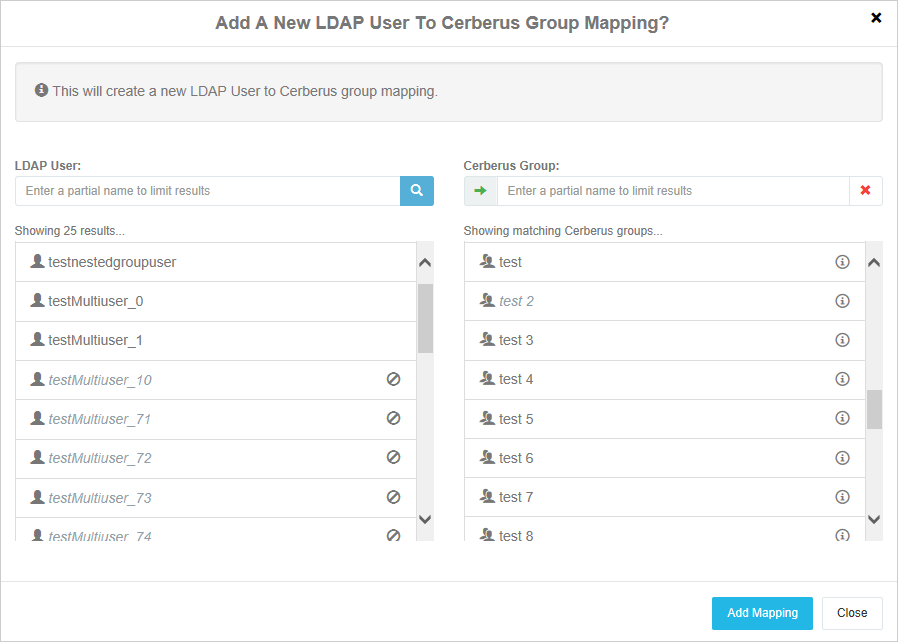Image resolution: width=898 pixels, height=642 pixels.
Task: Select testMultiuser_71 in LDAP user list
Action: [x=216, y=419]
